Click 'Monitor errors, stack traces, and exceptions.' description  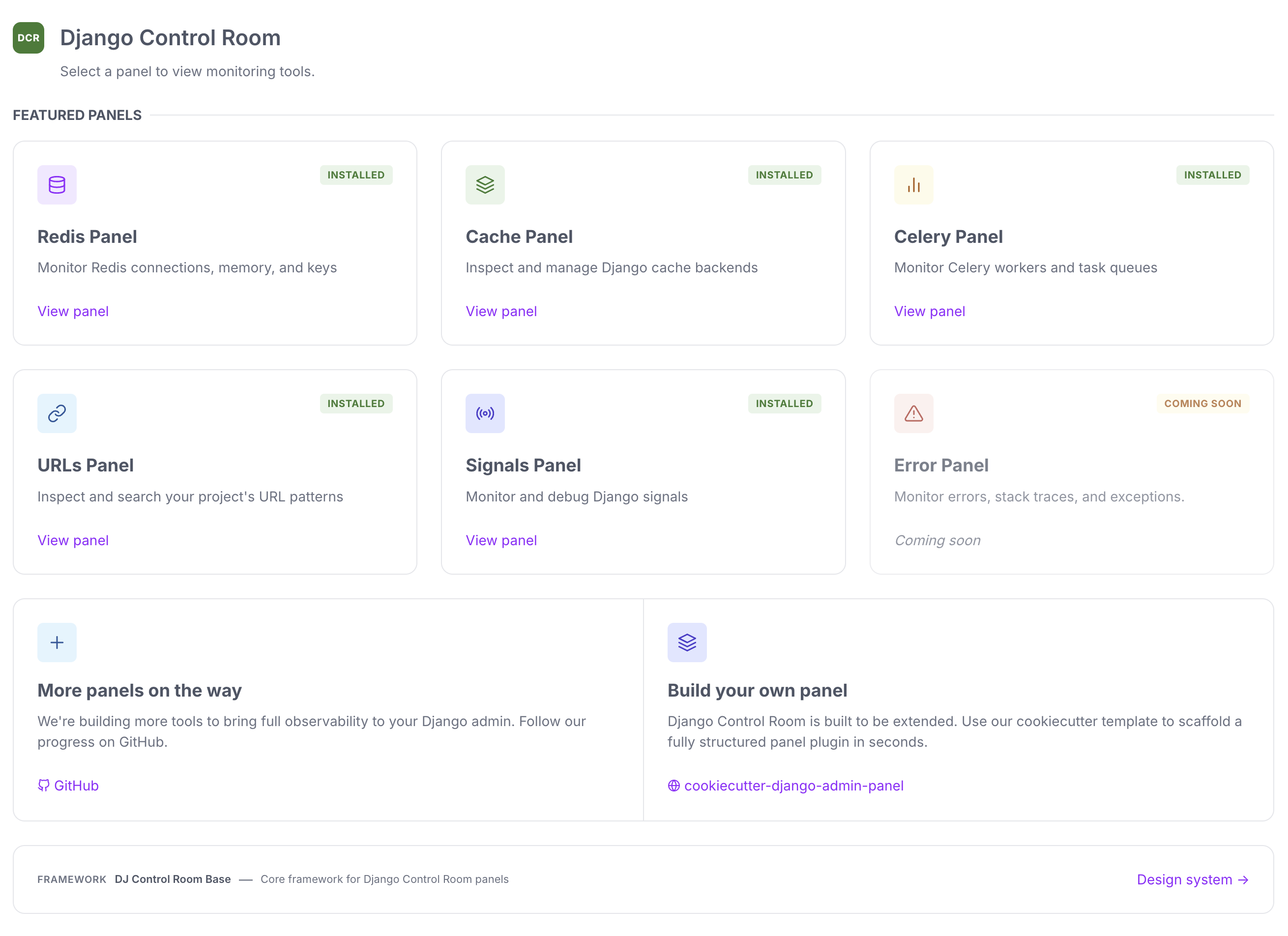pyautogui.click(x=1039, y=497)
